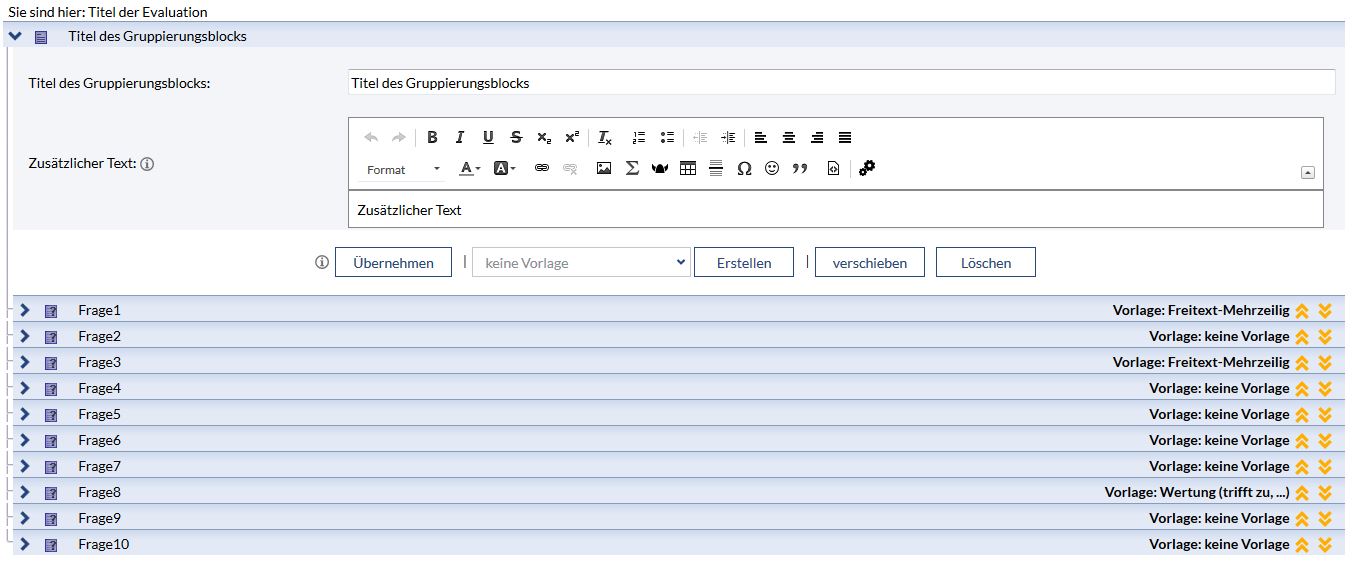Image resolution: width=1352 pixels, height=565 pixels.
Task: Click the Titel des Gruppierungsblocks input field
Action: click(840, 83)
